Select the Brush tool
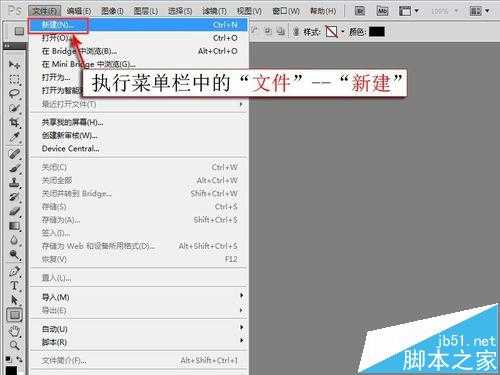This screenshot has height=375, width=500. pos(14,168)
